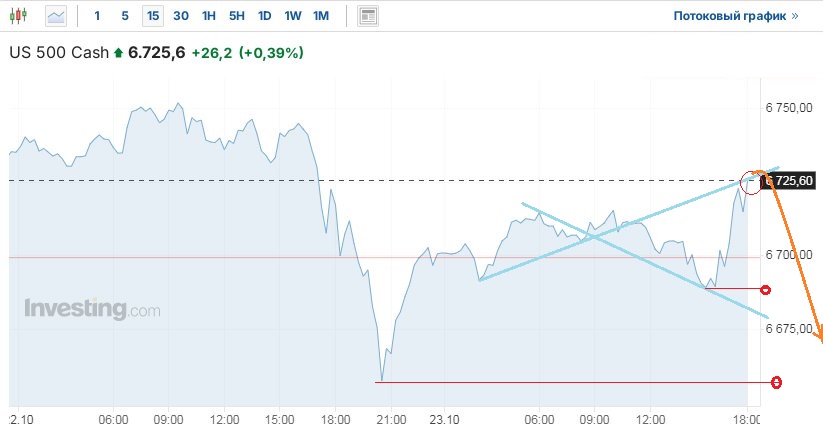Choose the 30 minute interval
The height and width of the screenshot is (431, 823).
[180, 16]
